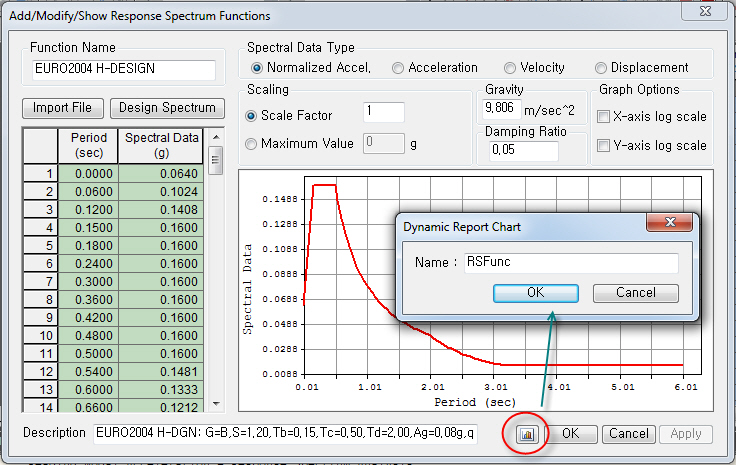Click the Import File button
This screenshot has width=736, height=465.
[x=62, y=107]
